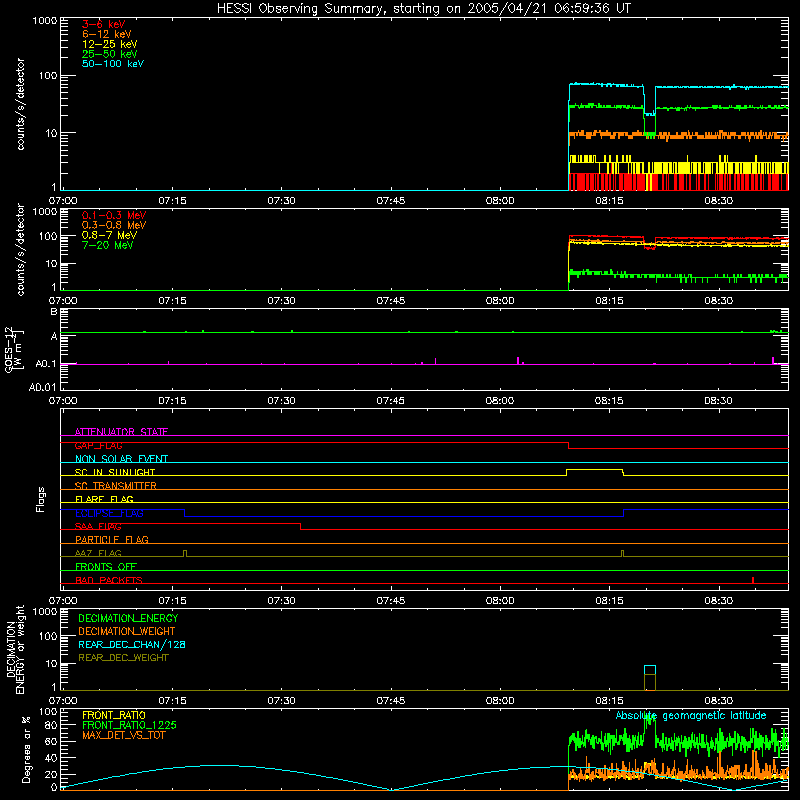Select the ATTENUATOR_STATE flag label
Image resolution: width=800 pixels, height=800 pixels.
pos(121,432)
